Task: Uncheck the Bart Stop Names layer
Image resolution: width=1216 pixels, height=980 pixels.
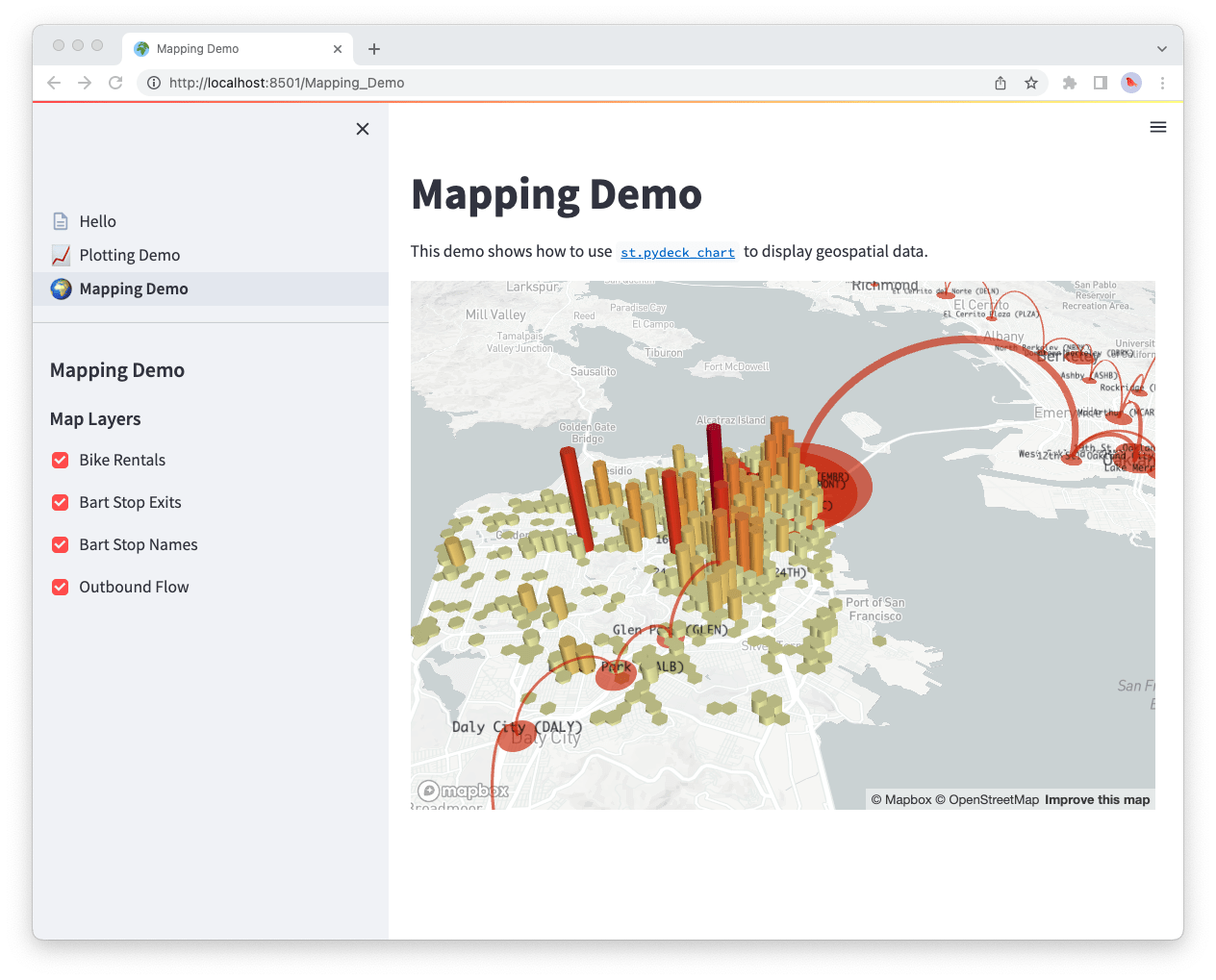Action: [x=60, y=544]
